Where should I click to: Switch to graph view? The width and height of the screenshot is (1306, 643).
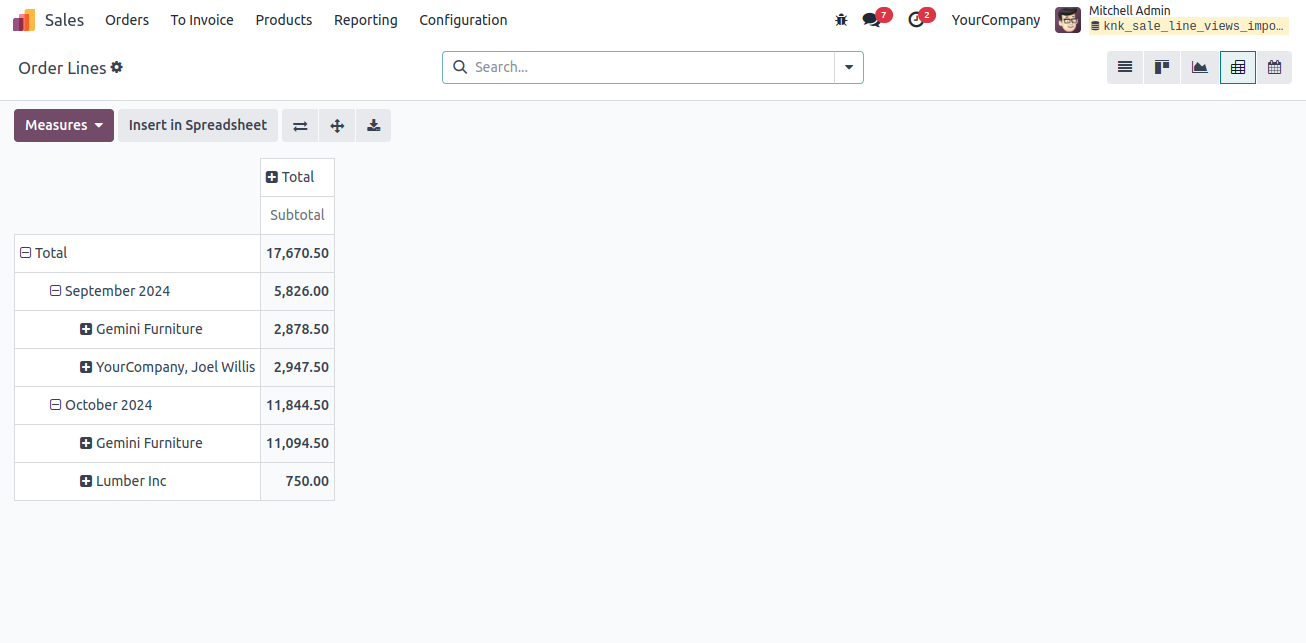coord(1199,67)
